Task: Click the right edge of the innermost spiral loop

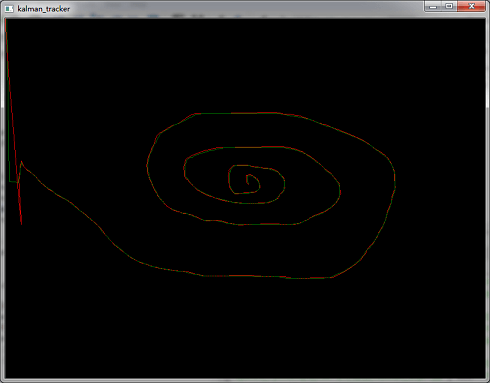Action: pos(284,183)
